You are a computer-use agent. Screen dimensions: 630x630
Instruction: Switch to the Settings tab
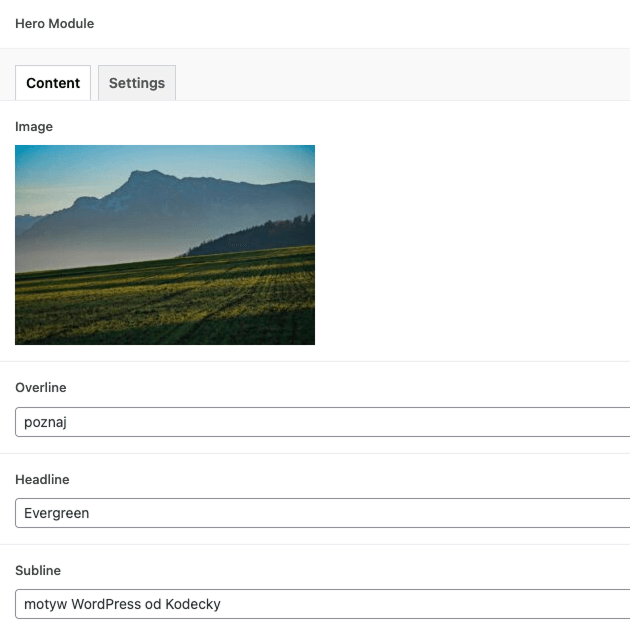click(x=137, y=83)
